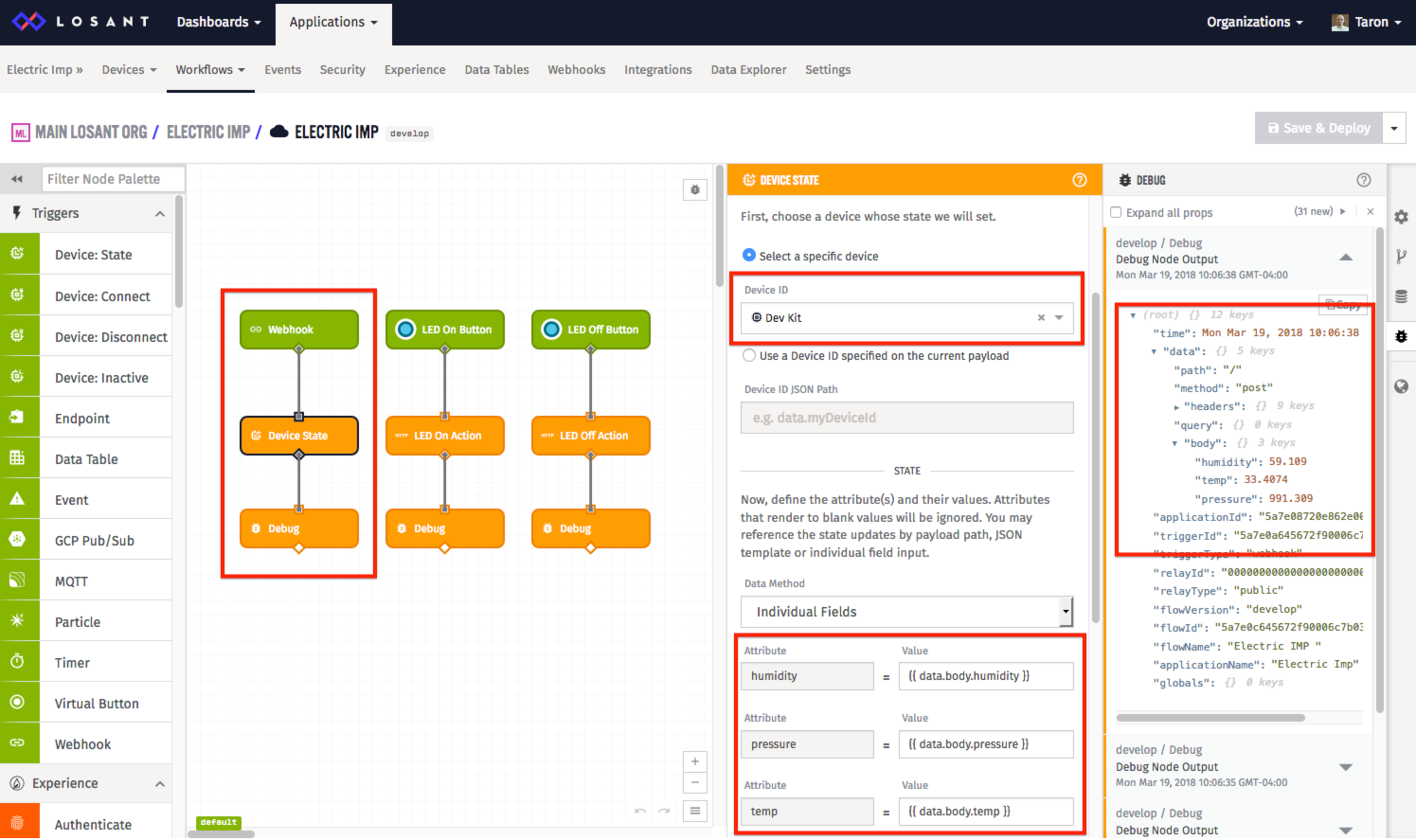
Task: Select the Endpoint trigger icon
Action: tap(18, 418)
